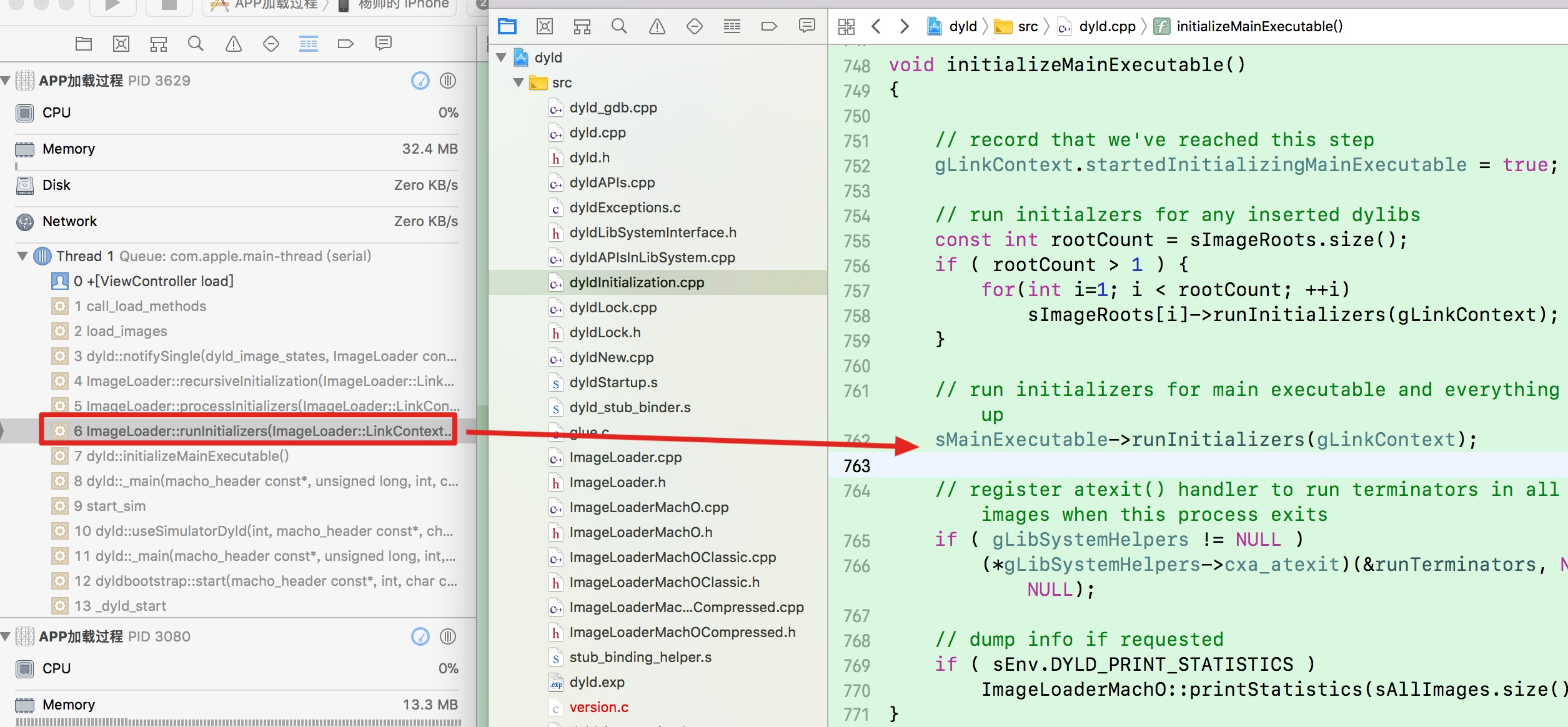The image size is (1568, 727).
Task: Collapse the dyld project root
Action: pos(500,57)
